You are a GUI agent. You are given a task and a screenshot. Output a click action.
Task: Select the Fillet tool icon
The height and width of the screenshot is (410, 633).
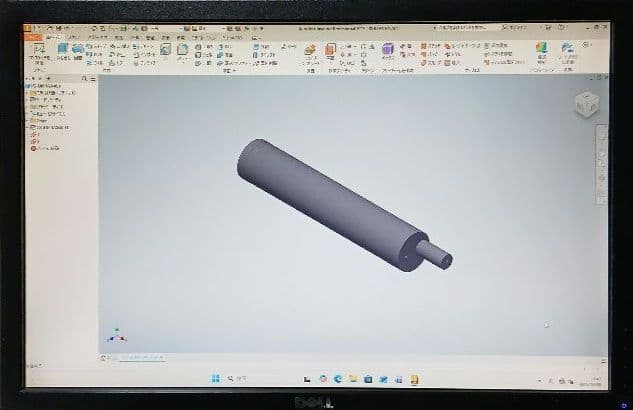click(x=183, y=51)
